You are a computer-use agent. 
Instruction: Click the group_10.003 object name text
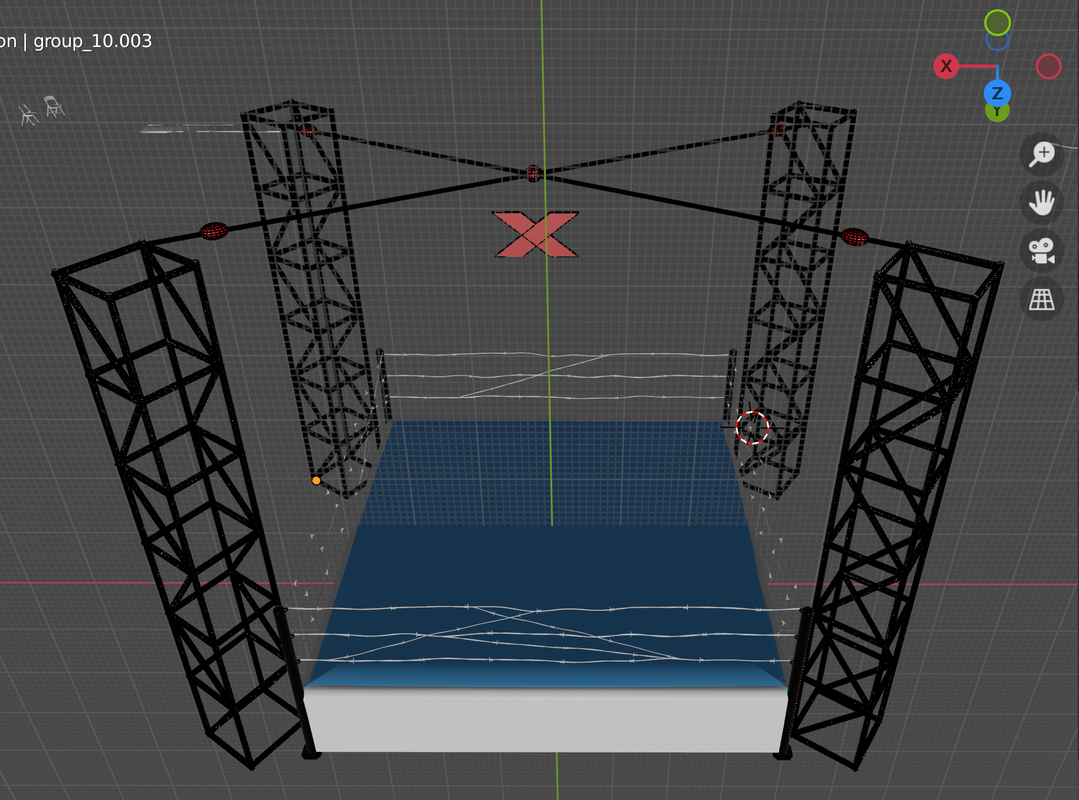pyautogui.click(x=92, y=41)
